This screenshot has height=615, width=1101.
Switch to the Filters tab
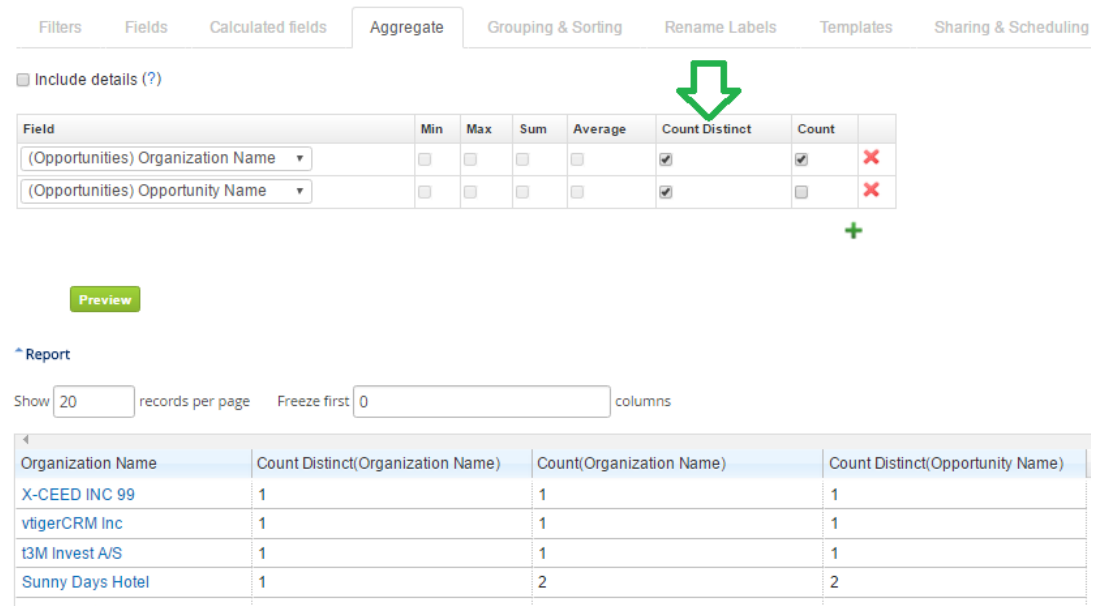point(60,27)
